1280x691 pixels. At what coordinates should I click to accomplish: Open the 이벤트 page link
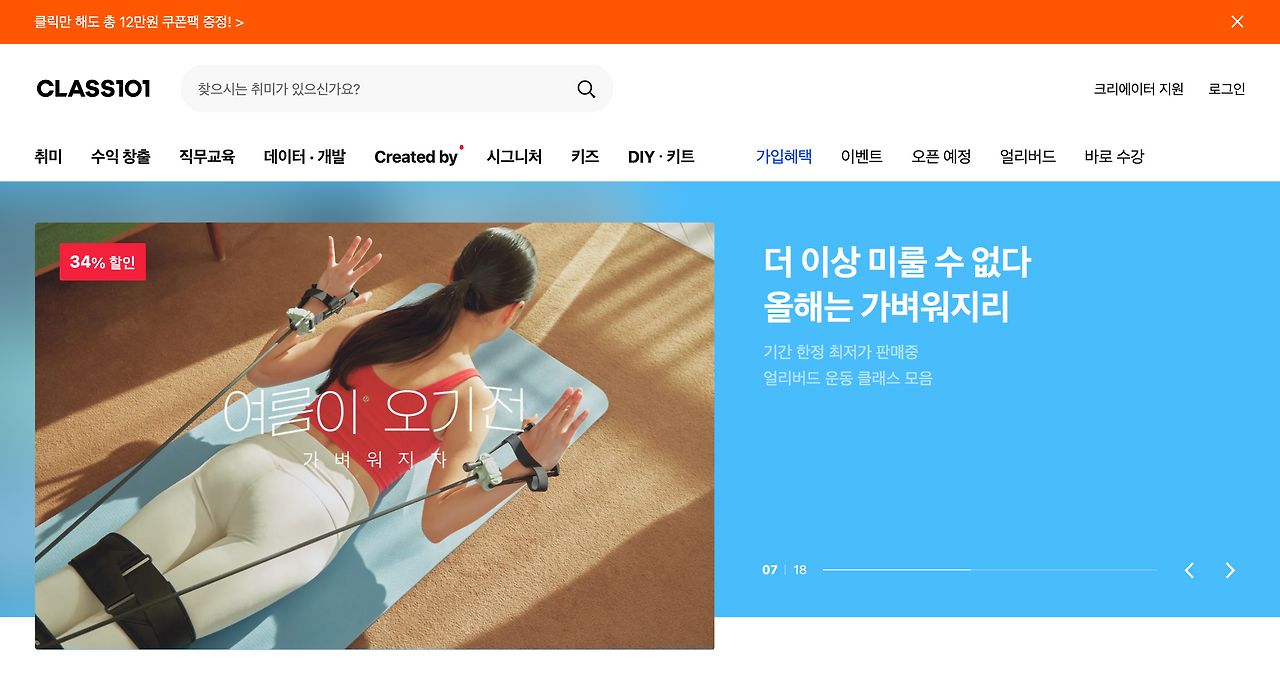tap(862, 157)
